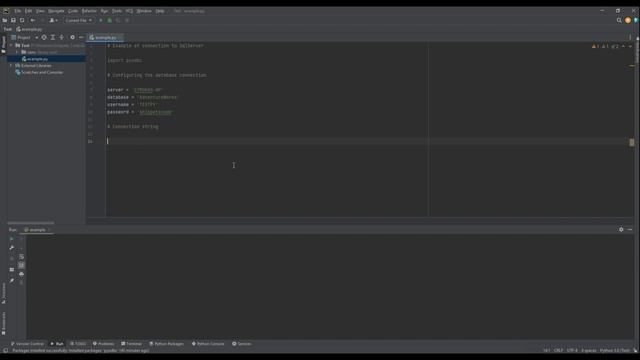Click the line starting with server =
640x360 pixels.
tap(135, 90)
